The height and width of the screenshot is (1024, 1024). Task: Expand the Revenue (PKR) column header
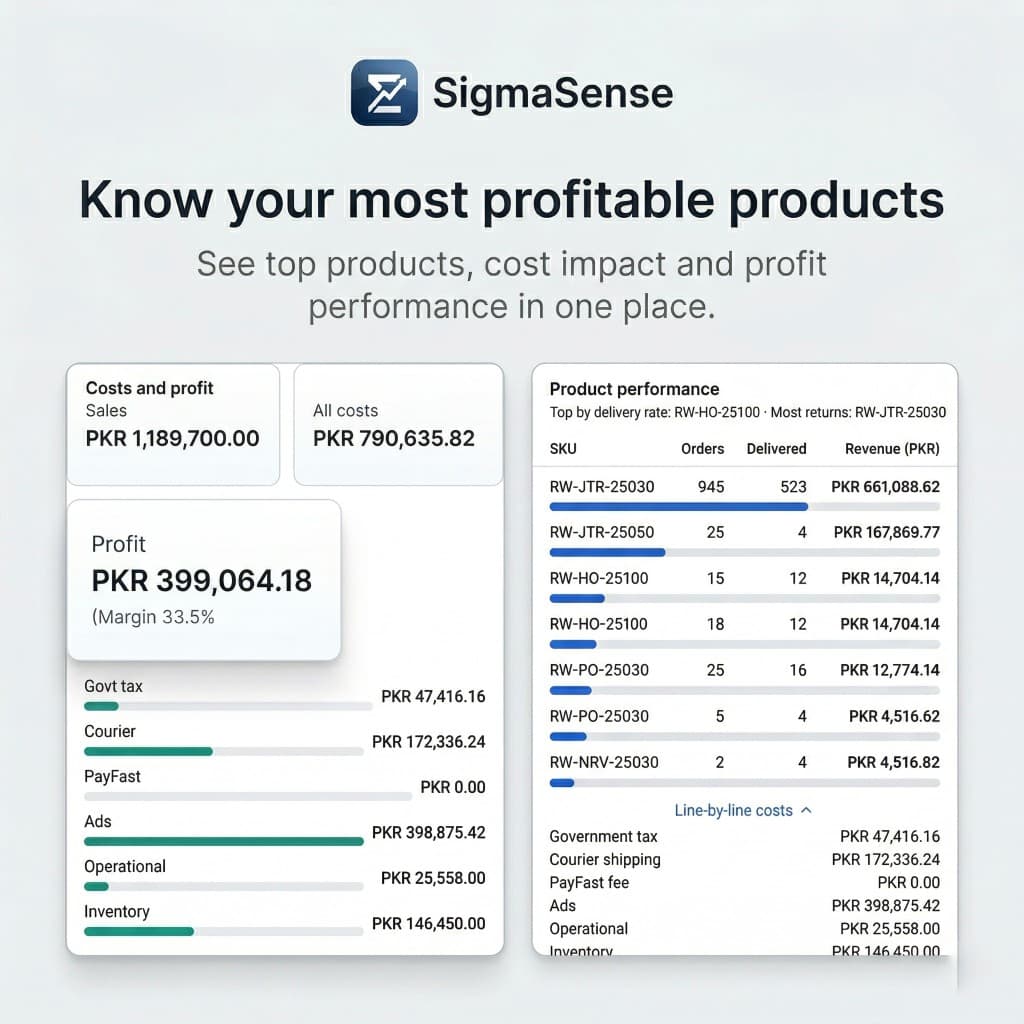click(x=891, y=449)
